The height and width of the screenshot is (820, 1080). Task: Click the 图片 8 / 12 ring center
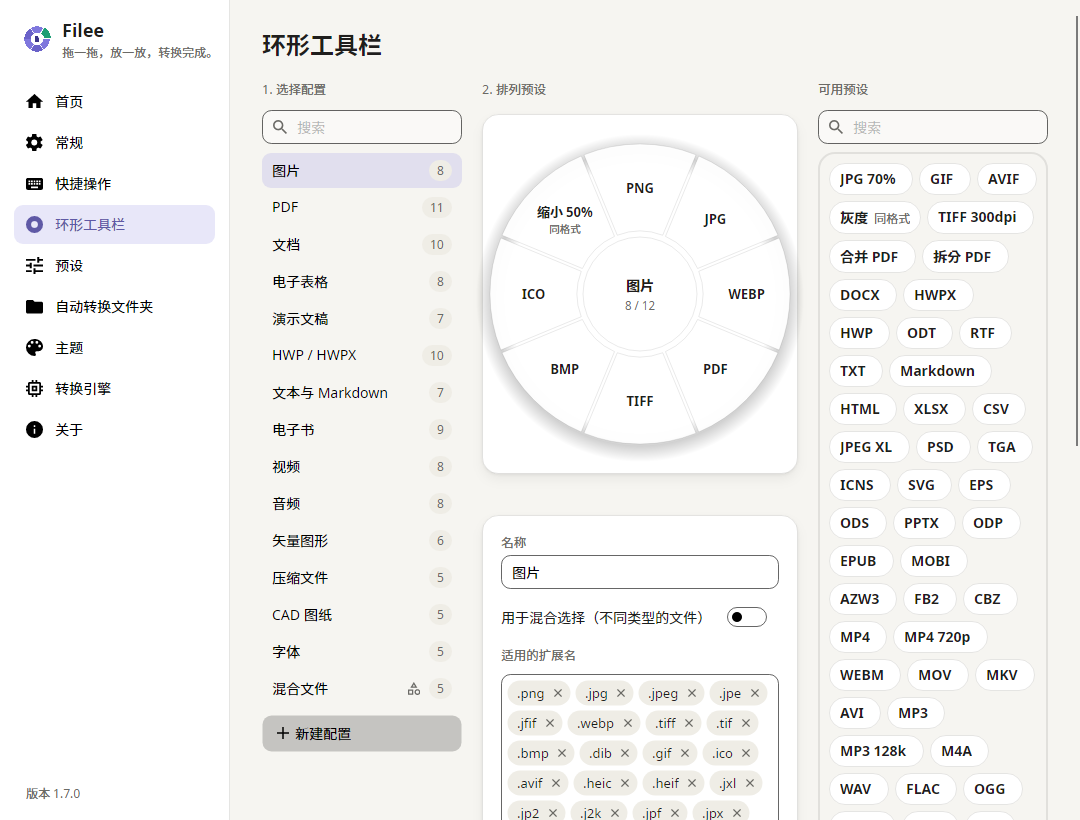(640, 295)
